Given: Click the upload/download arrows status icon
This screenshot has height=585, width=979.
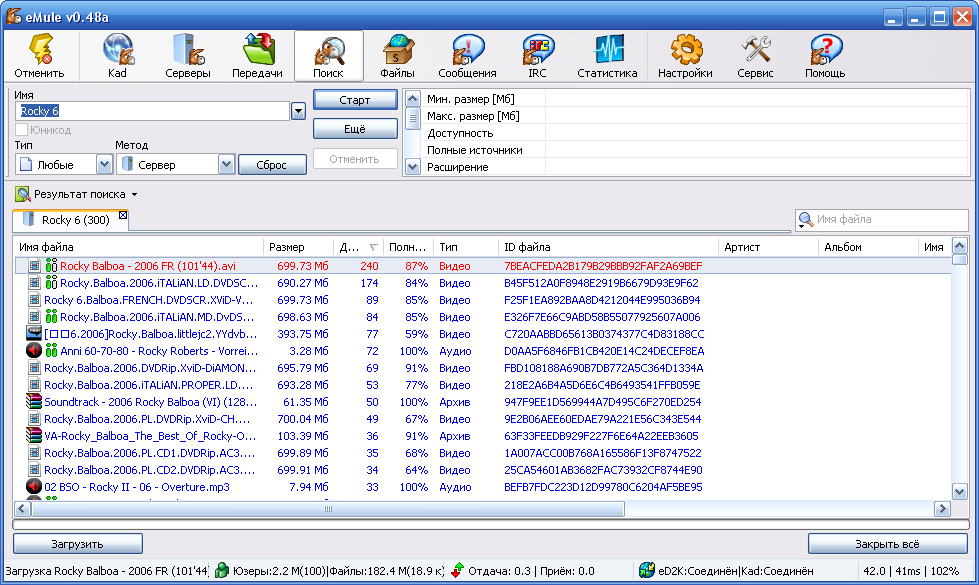Looking at the screenshot, I should pyautogui.click(x=457, y=570).
